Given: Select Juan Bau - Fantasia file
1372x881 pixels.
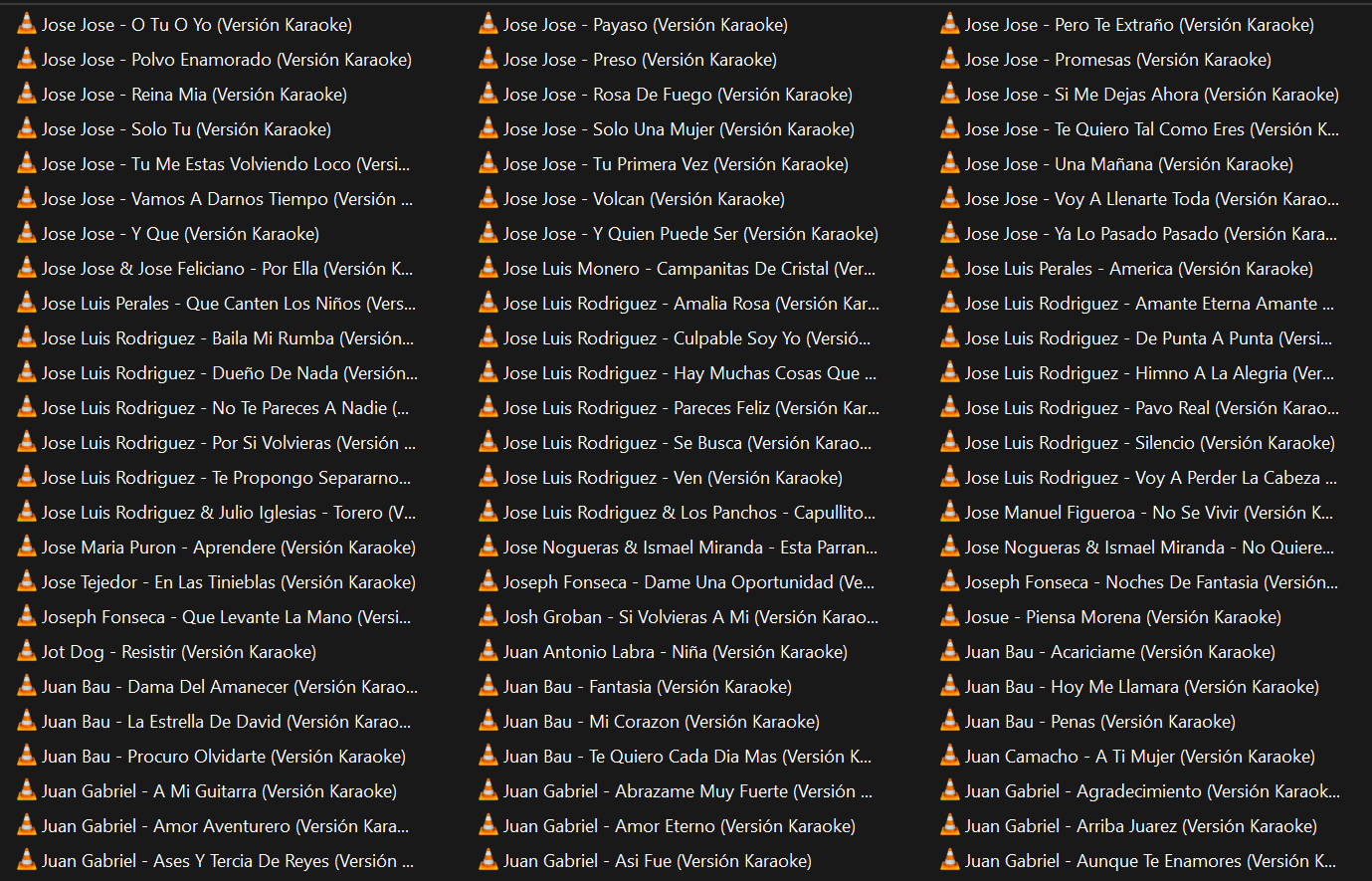Looking at the screenshot, I should [x=647, y=687].
